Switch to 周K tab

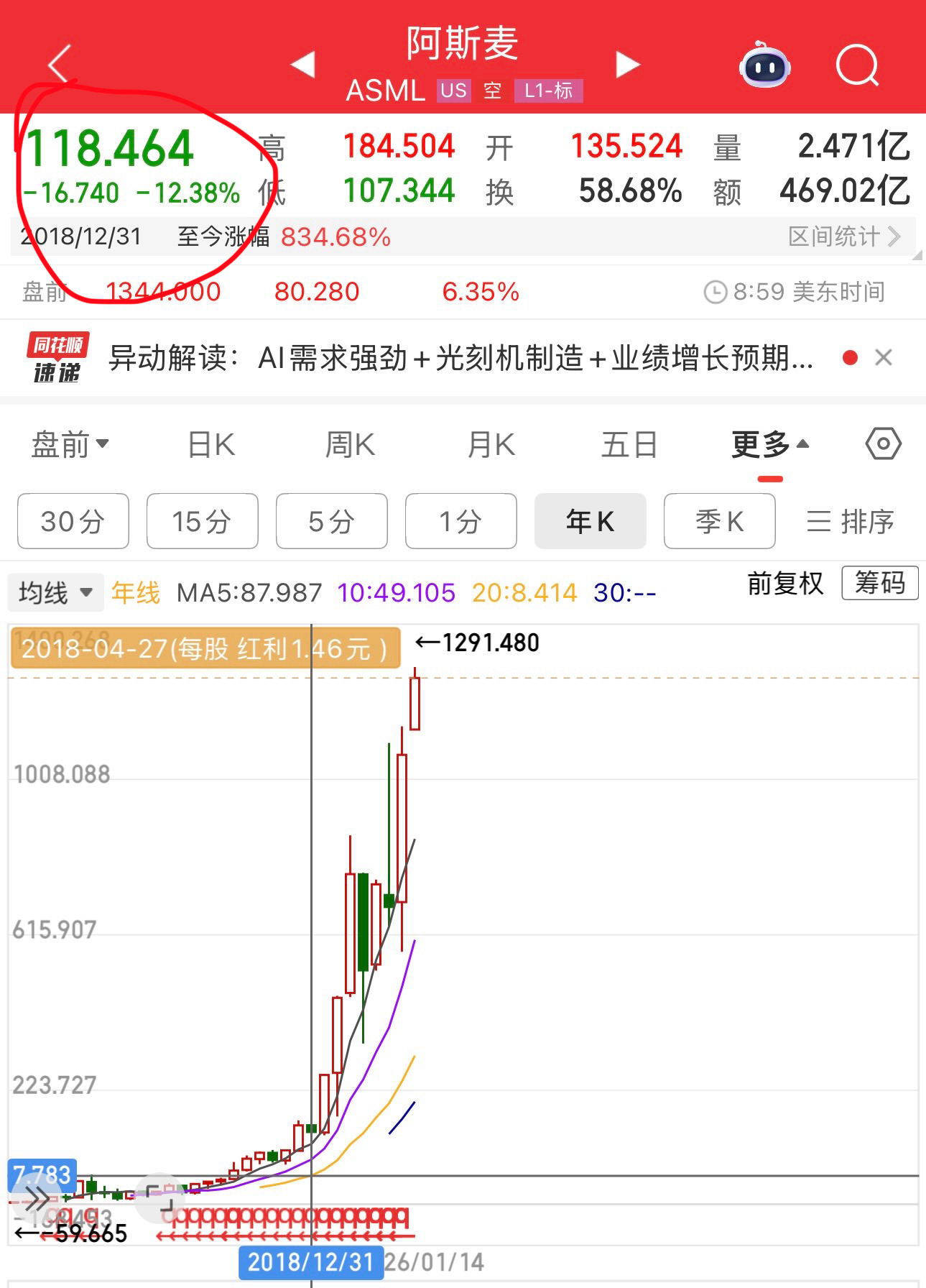click(x=350, y=444)
